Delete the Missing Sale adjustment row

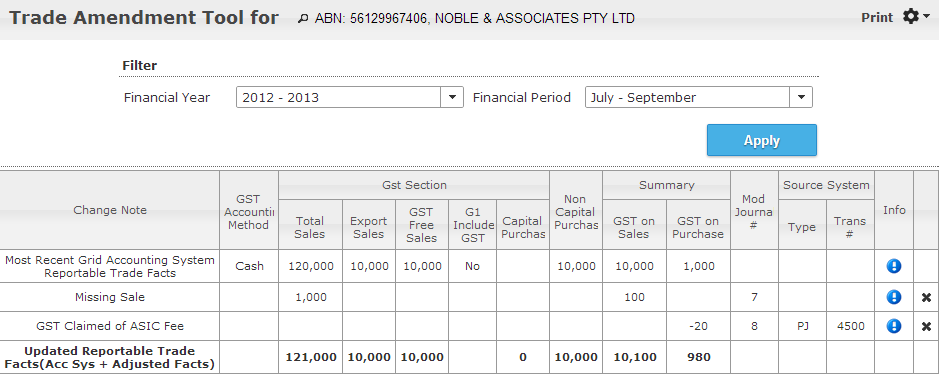pos(926,297)
